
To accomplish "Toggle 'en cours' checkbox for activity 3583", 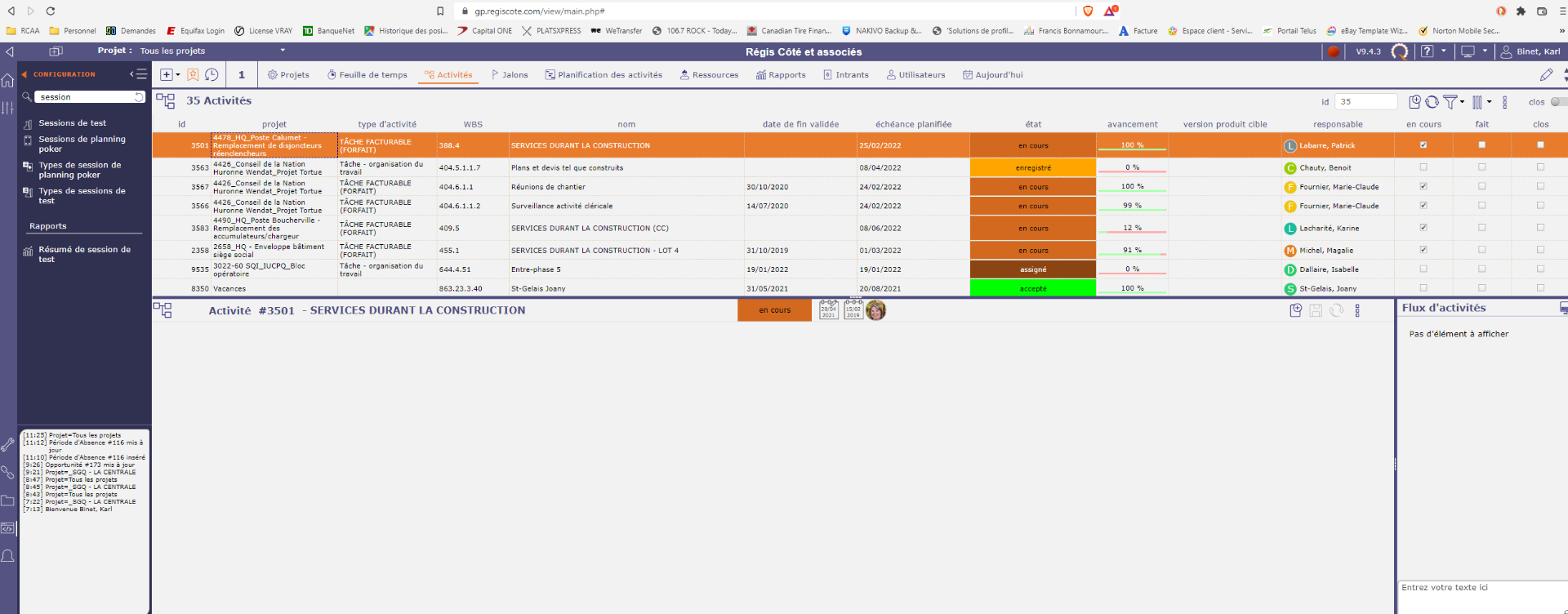I will [x=1423, y=228].
